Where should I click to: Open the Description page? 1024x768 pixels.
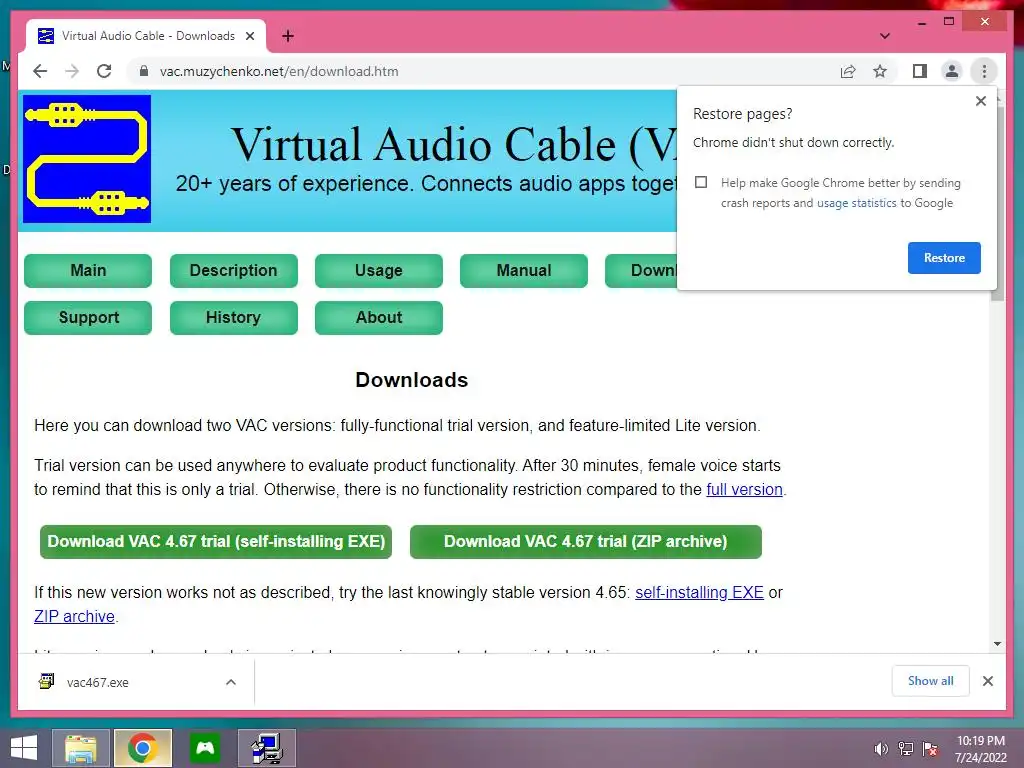coord(233,270)
